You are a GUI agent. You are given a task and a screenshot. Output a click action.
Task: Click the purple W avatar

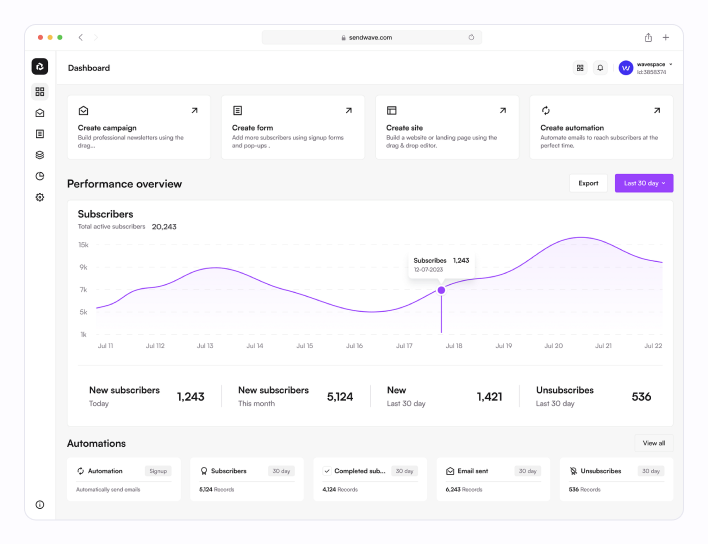coord(626,68)
